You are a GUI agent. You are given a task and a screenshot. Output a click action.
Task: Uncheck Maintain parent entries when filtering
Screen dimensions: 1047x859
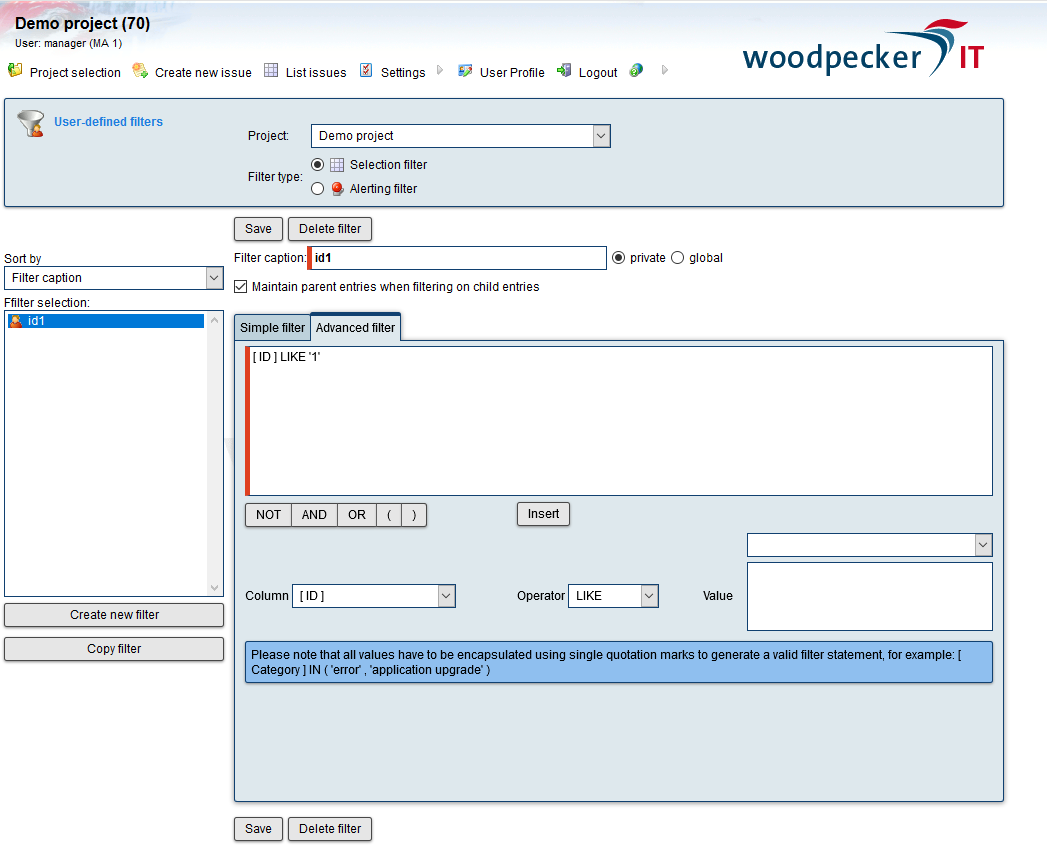coord(238,286)
